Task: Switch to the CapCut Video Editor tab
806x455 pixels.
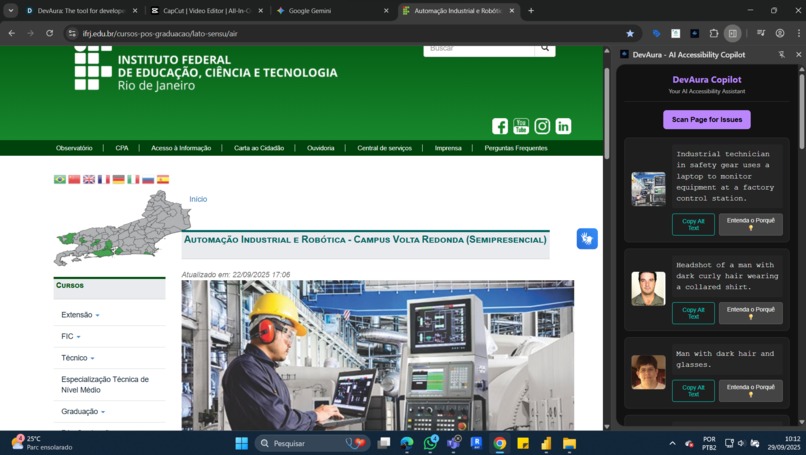Action: pos(206,11)
